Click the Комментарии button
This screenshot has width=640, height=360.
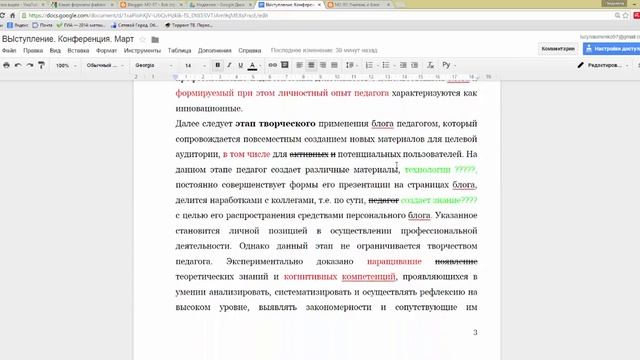click(x=558, y=49)
